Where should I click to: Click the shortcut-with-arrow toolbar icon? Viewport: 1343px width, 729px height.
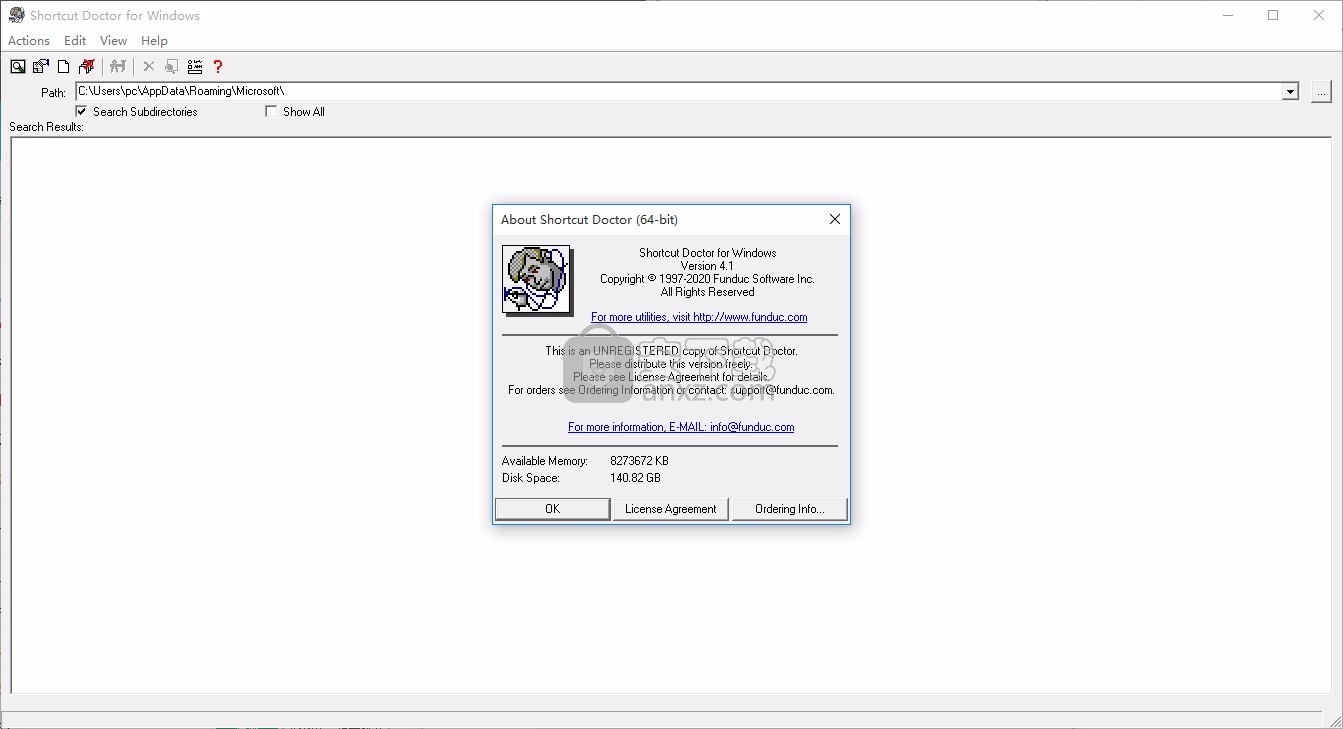pyautogui.click(x=41, y=67)
